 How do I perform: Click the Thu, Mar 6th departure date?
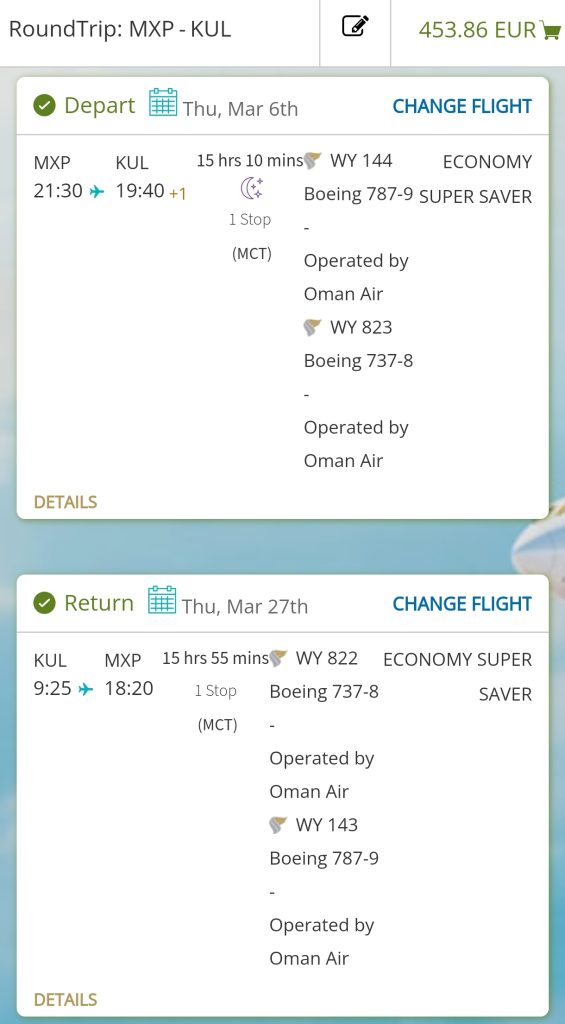click(240, 108)
